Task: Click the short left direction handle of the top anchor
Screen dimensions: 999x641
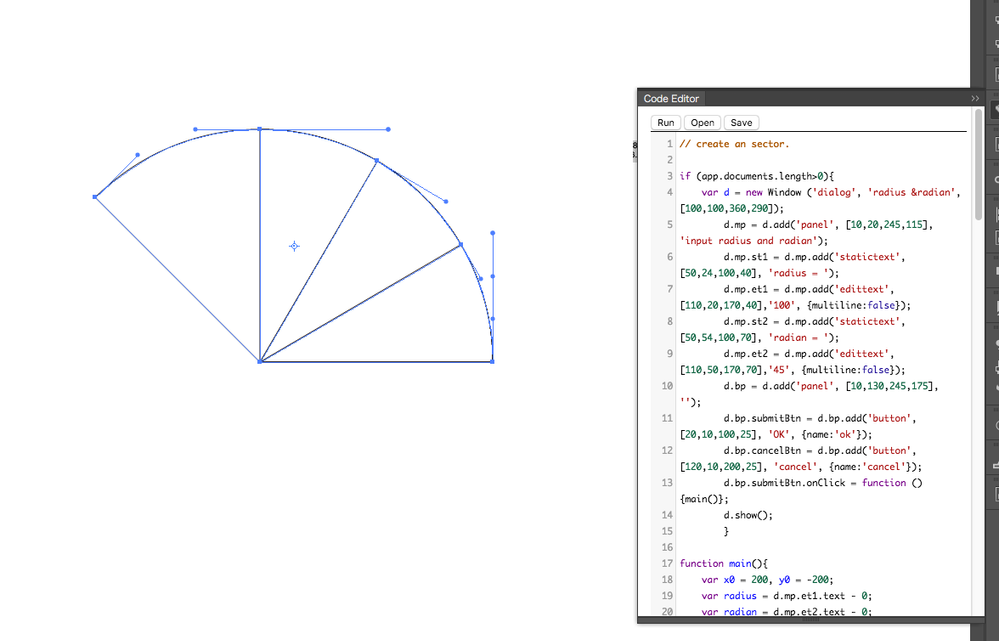Action: tap(195, 129)
